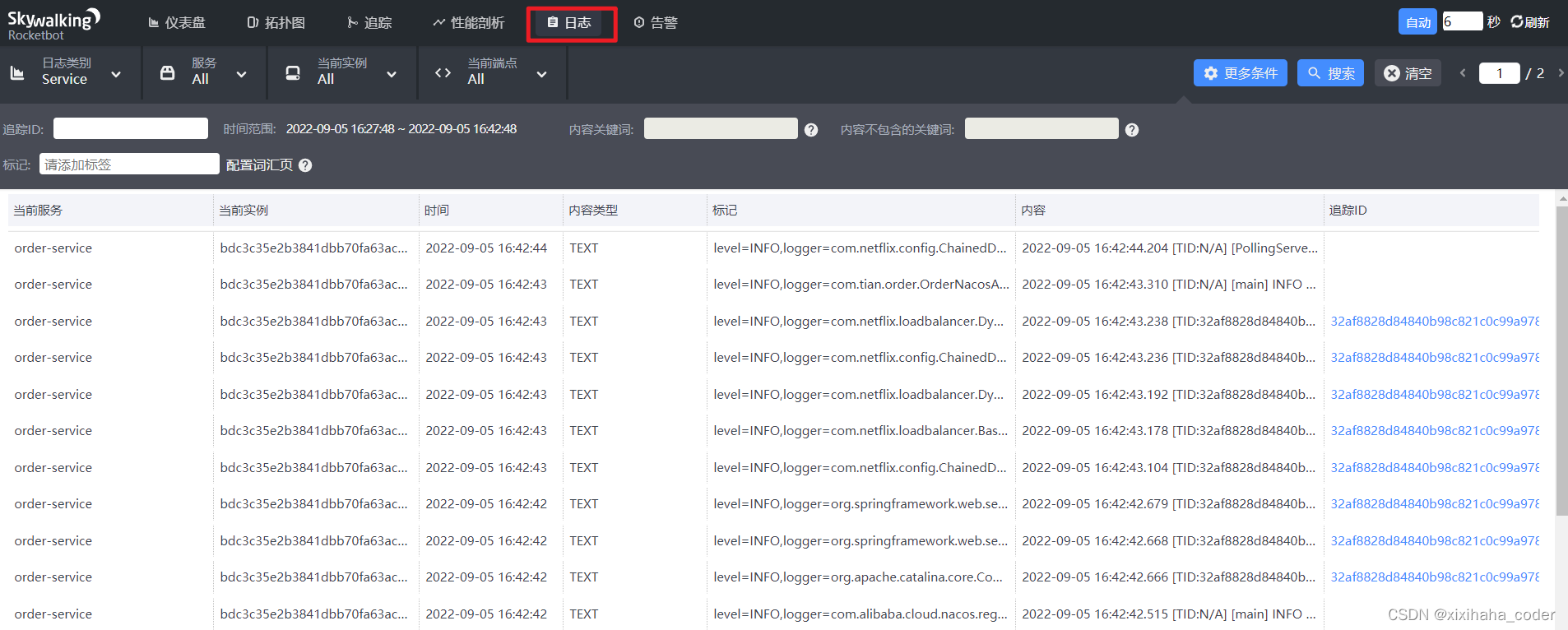
Task: Click the 搜索 search button
Action: [1331, 73]
